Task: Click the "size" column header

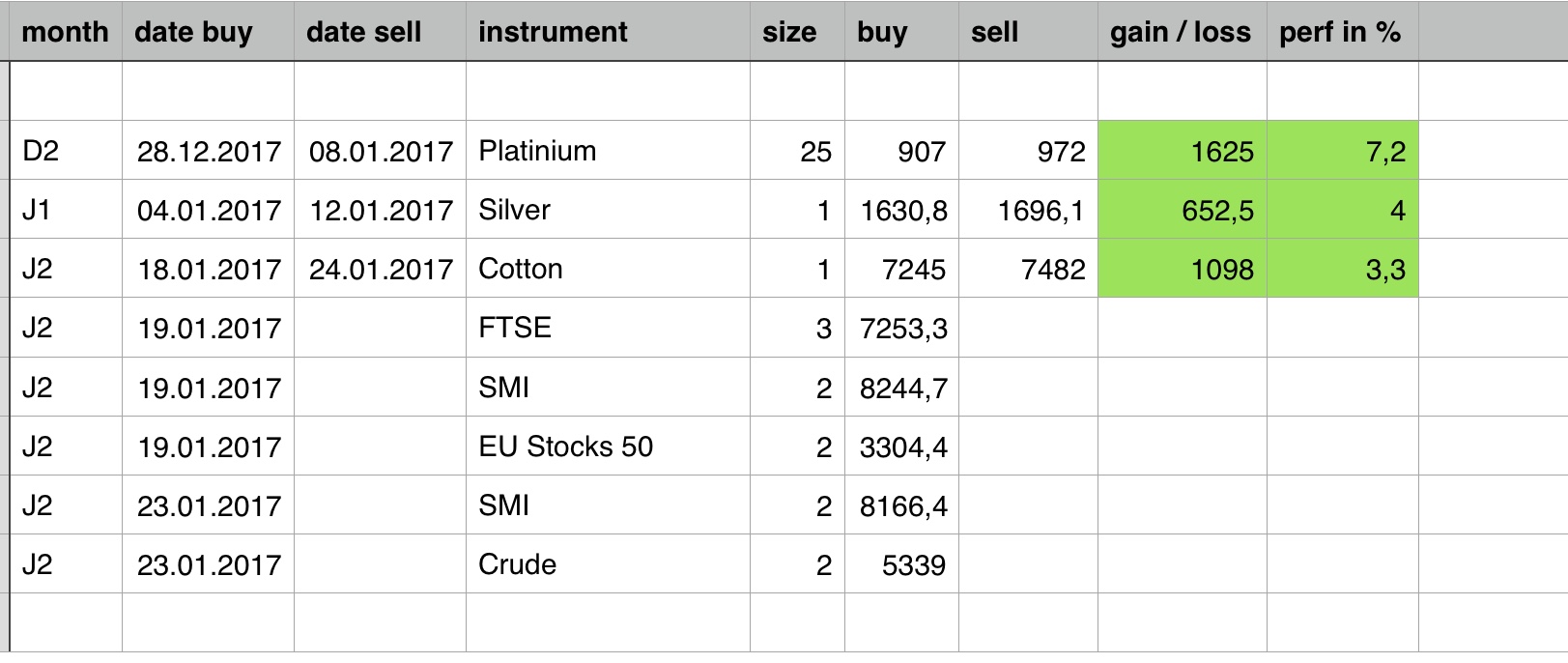Action: click(x=789, y=32)
